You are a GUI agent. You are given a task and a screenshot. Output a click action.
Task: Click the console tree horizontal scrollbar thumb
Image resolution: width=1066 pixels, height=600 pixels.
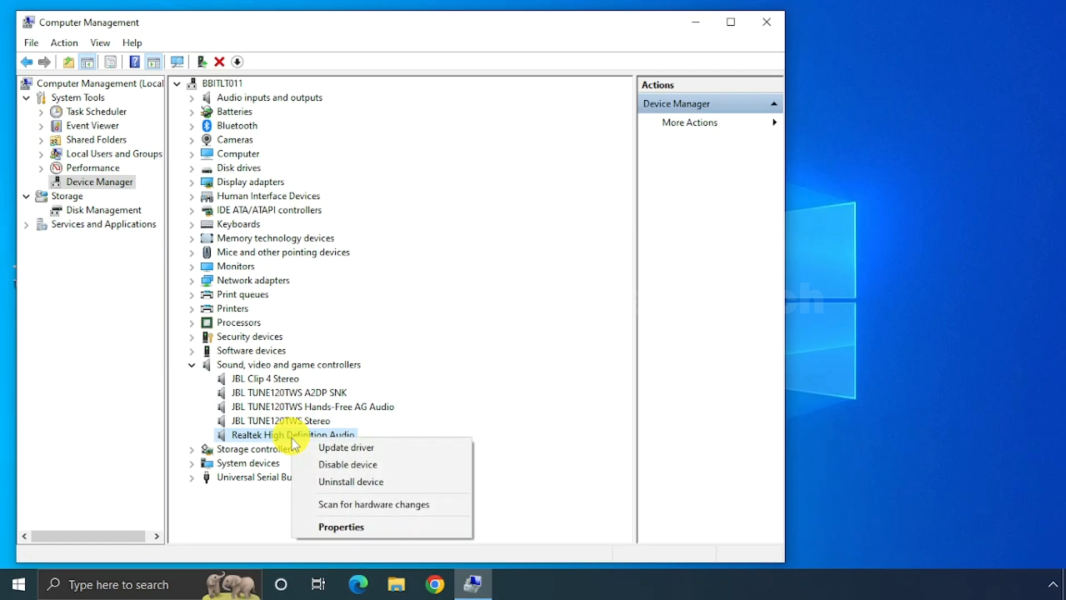88,536
